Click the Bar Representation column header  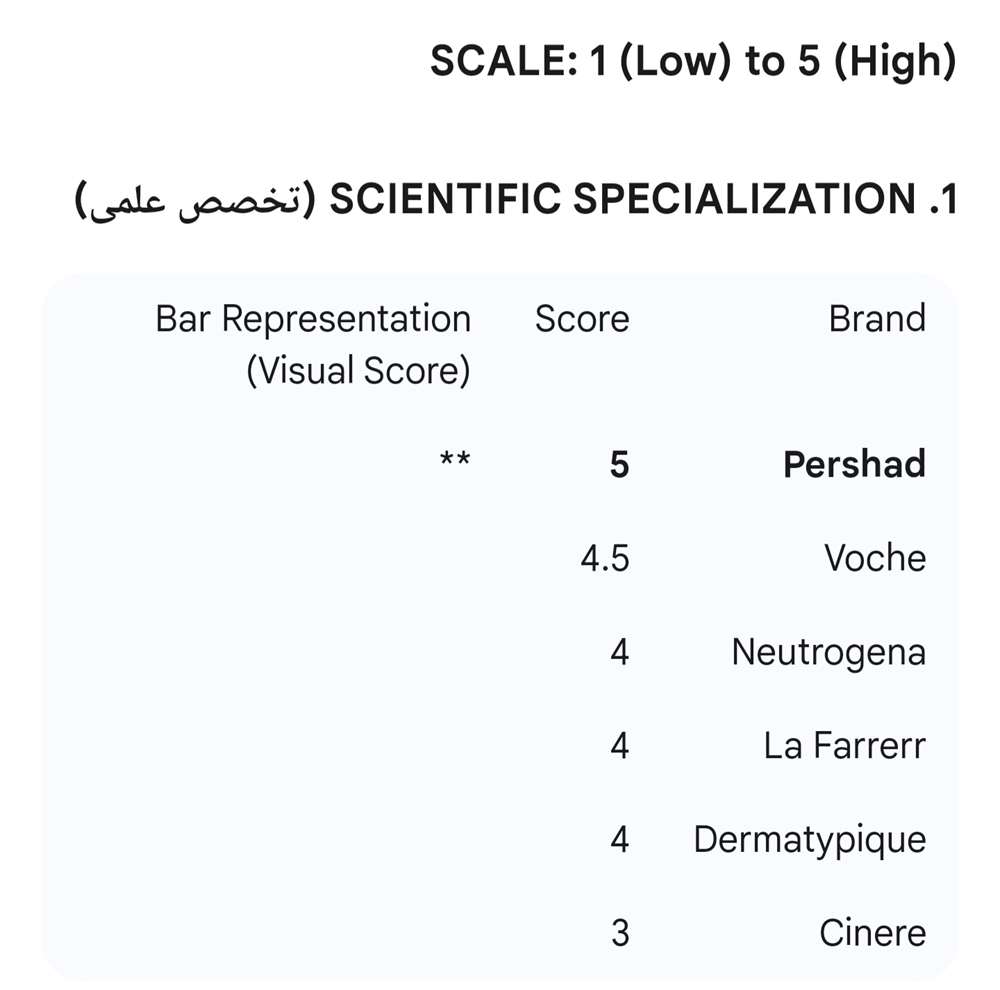coord(313,344)
